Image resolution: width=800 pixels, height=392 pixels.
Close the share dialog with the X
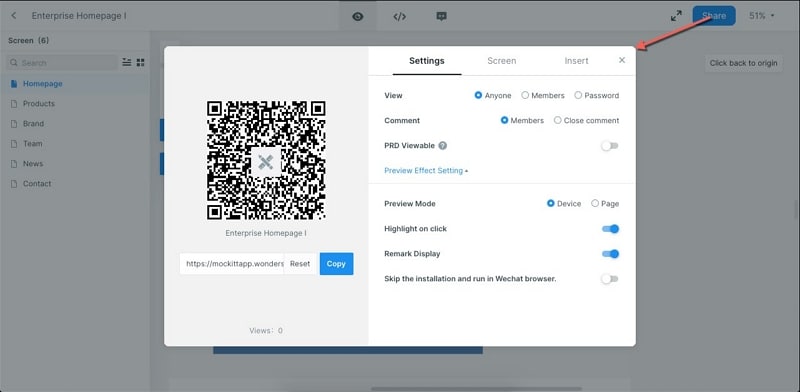[x=622, y=60]
